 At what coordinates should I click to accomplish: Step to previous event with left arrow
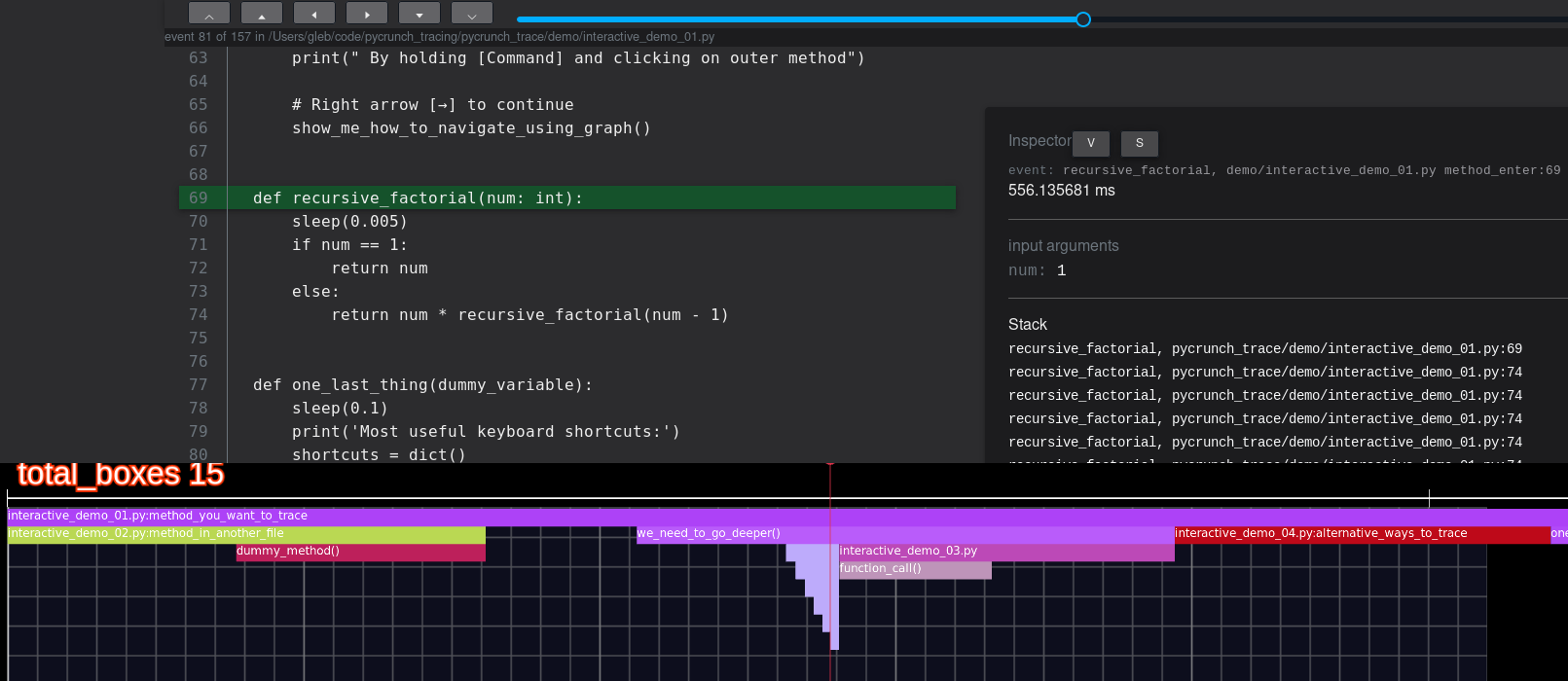point(314,14)
